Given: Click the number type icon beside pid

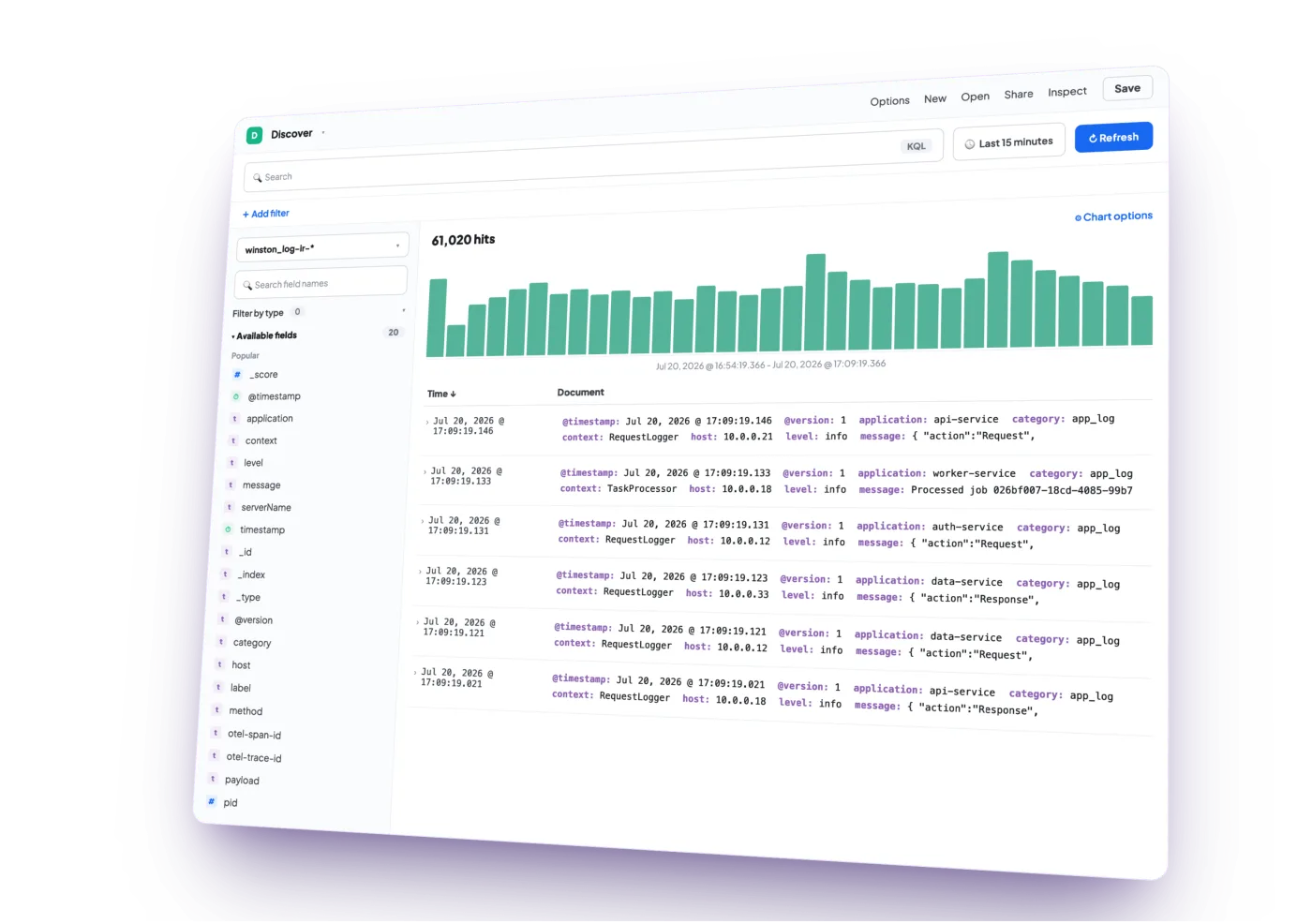Looking at the screenshot, I should pos(212,802).
